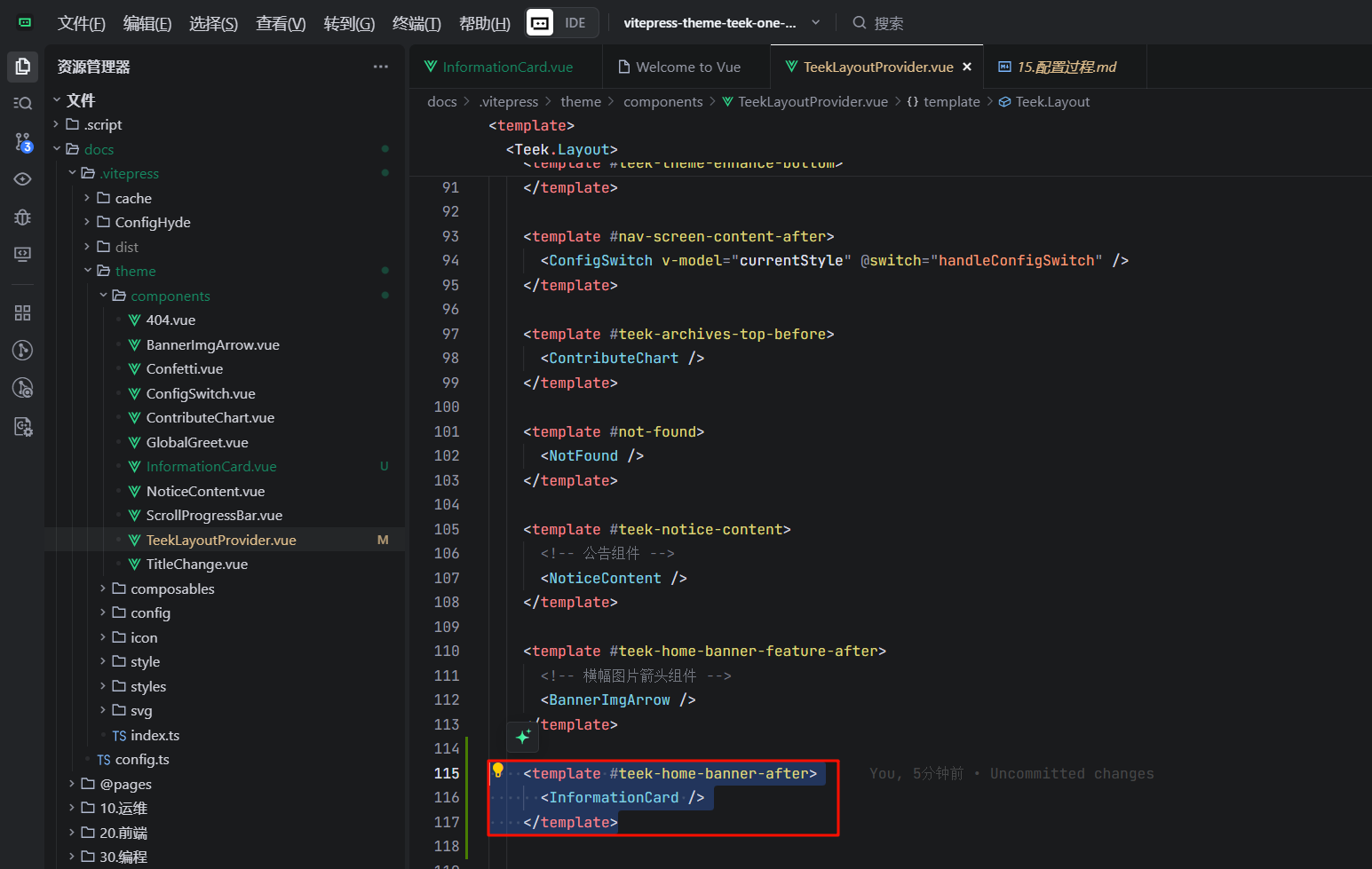Open the 查看(V) menu

pyautogui.click(x=281, y=24)
